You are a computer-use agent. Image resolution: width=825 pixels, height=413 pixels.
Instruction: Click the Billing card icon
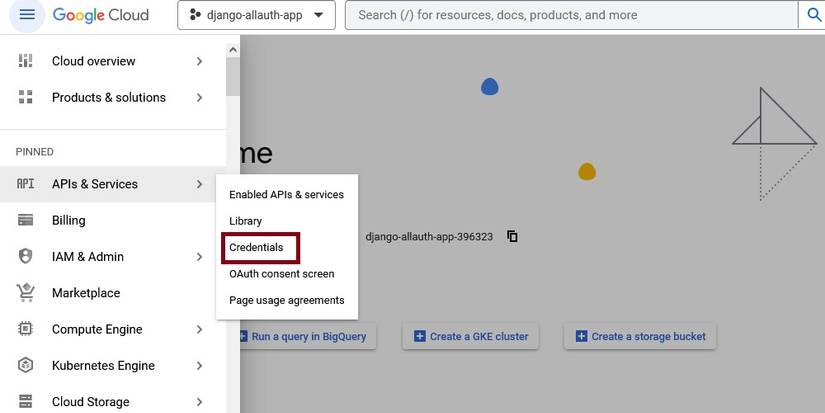(x=26, y=220)
